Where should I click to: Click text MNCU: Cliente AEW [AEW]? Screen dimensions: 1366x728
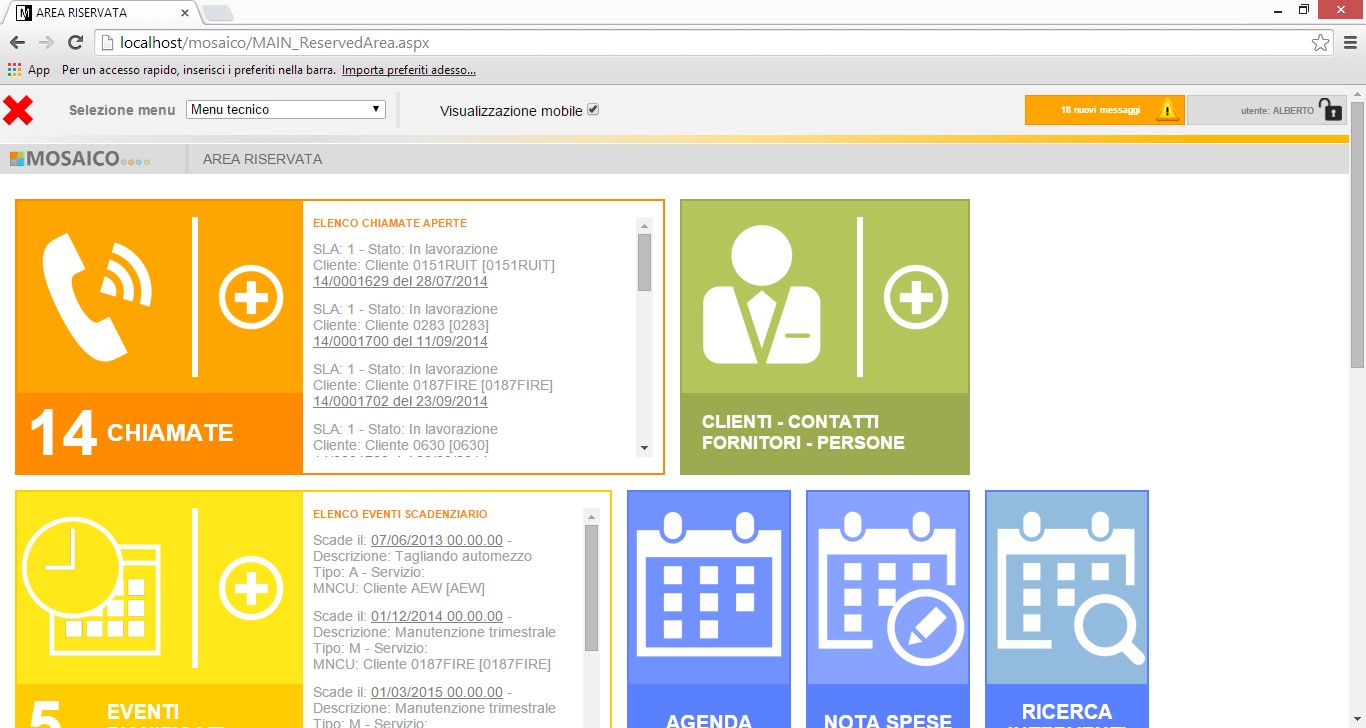[399, 588]
